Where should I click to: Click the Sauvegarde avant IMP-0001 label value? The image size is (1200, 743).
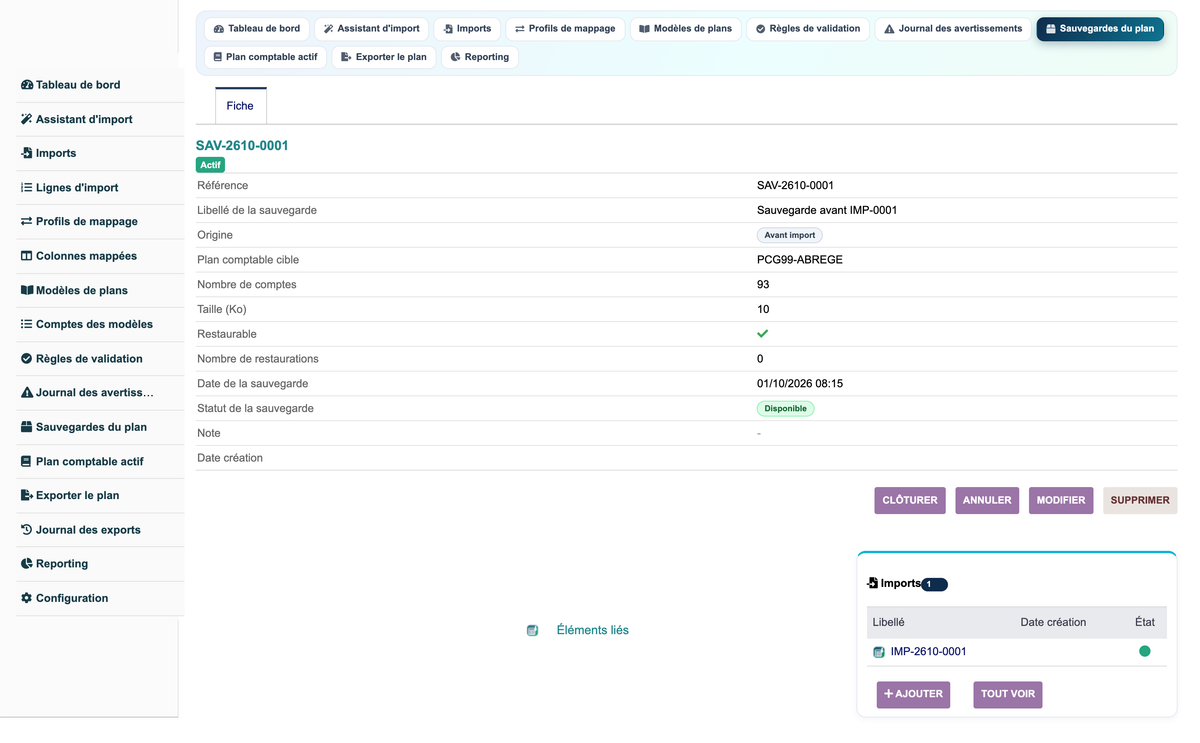[x=827, y=210]
